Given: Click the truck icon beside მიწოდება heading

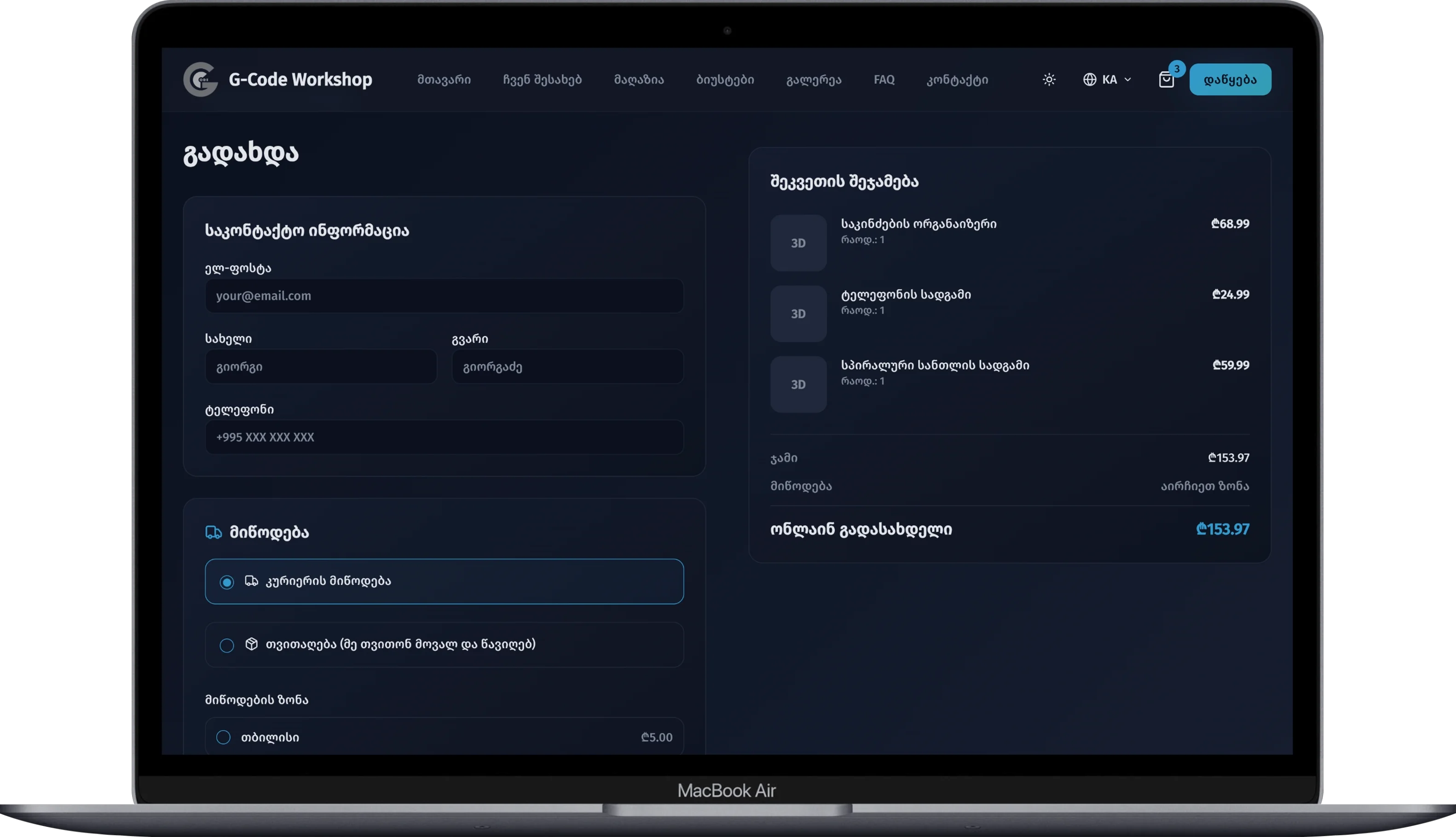Looking at the screenshot, I should click(213, 532).
